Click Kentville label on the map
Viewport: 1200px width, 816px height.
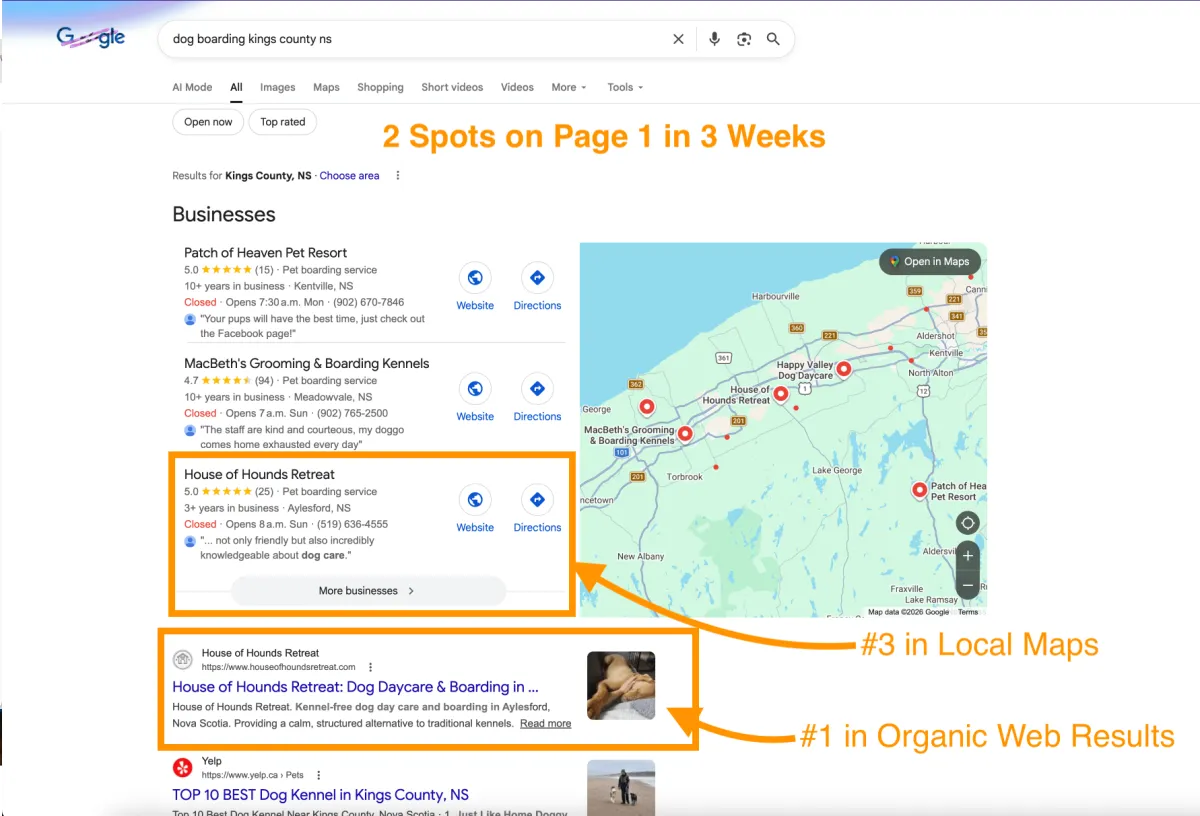click(x=945, y=353)
